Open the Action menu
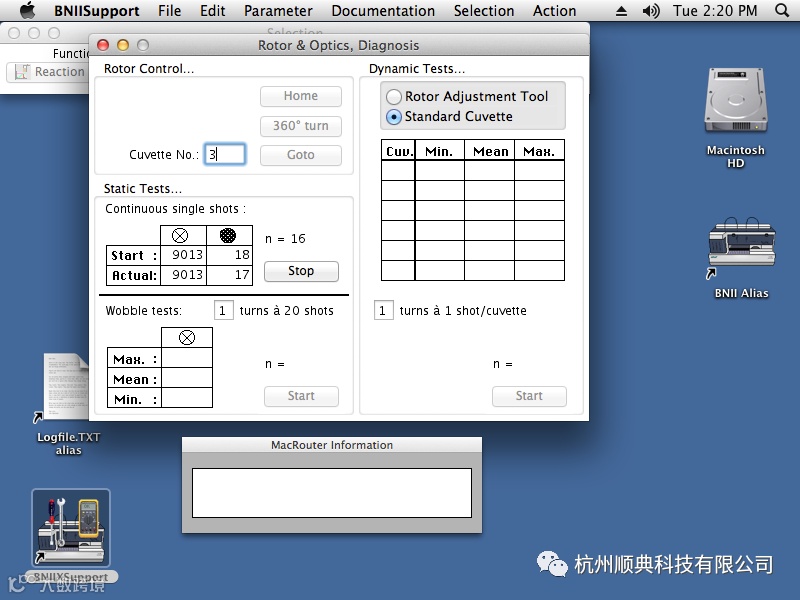The image size is (800, 600). pos(555,11)
